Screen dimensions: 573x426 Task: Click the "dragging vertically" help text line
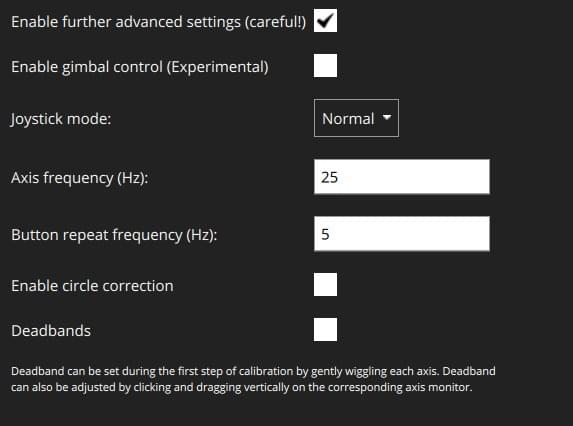[242, 387]
